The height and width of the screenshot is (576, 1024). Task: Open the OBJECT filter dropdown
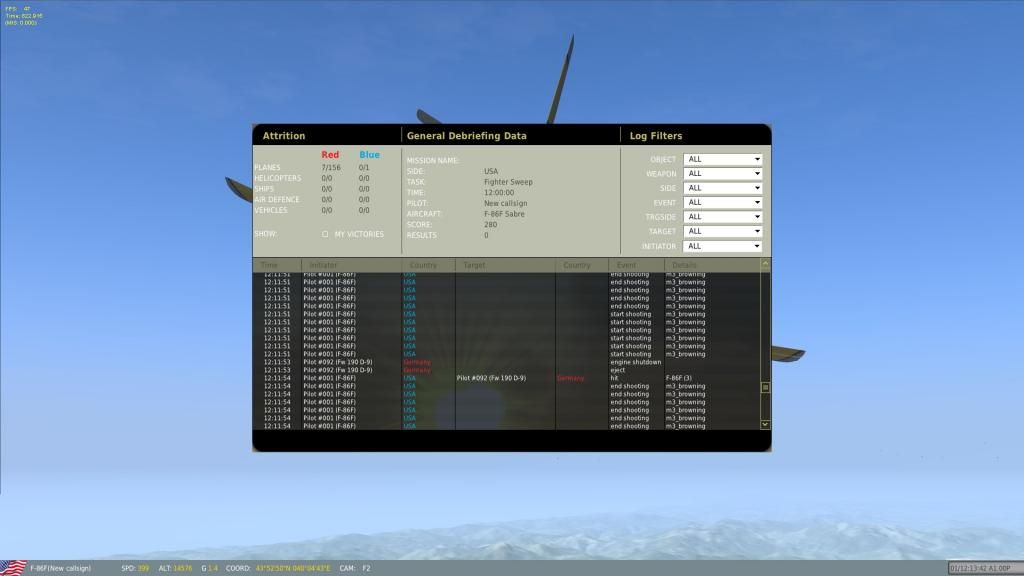(722, 159)
